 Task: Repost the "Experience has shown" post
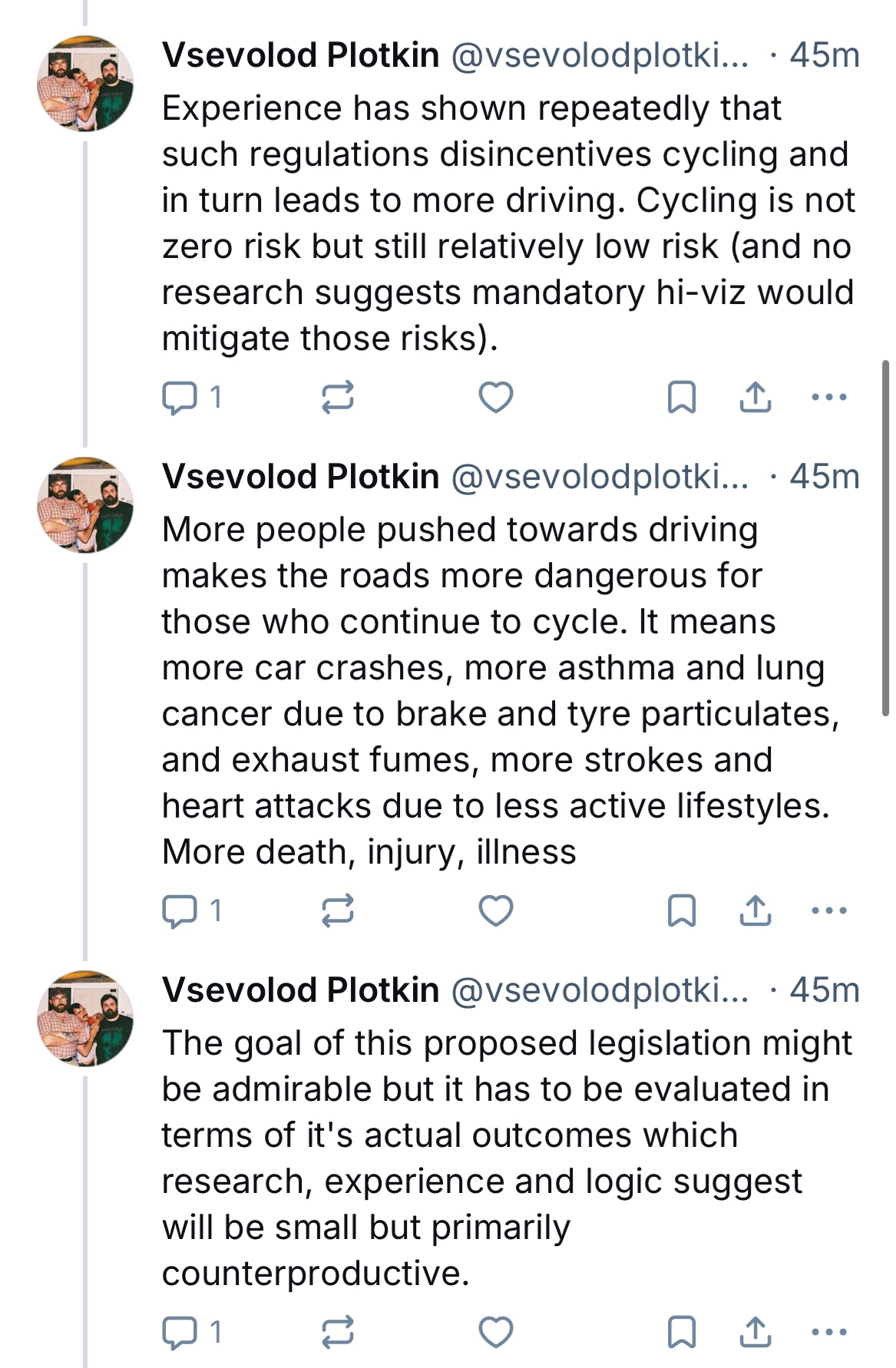tap(337, 398)
